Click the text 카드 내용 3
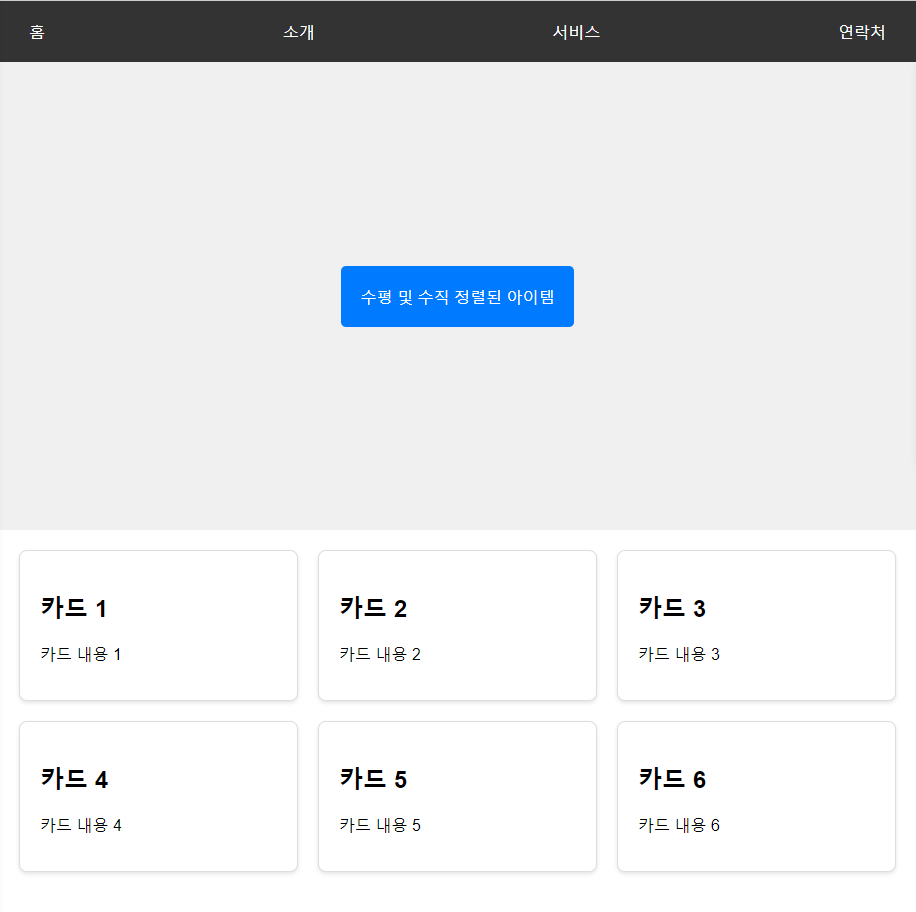This screenshot has width=916, height=912. pyautogui.click(x=679, y=654)
